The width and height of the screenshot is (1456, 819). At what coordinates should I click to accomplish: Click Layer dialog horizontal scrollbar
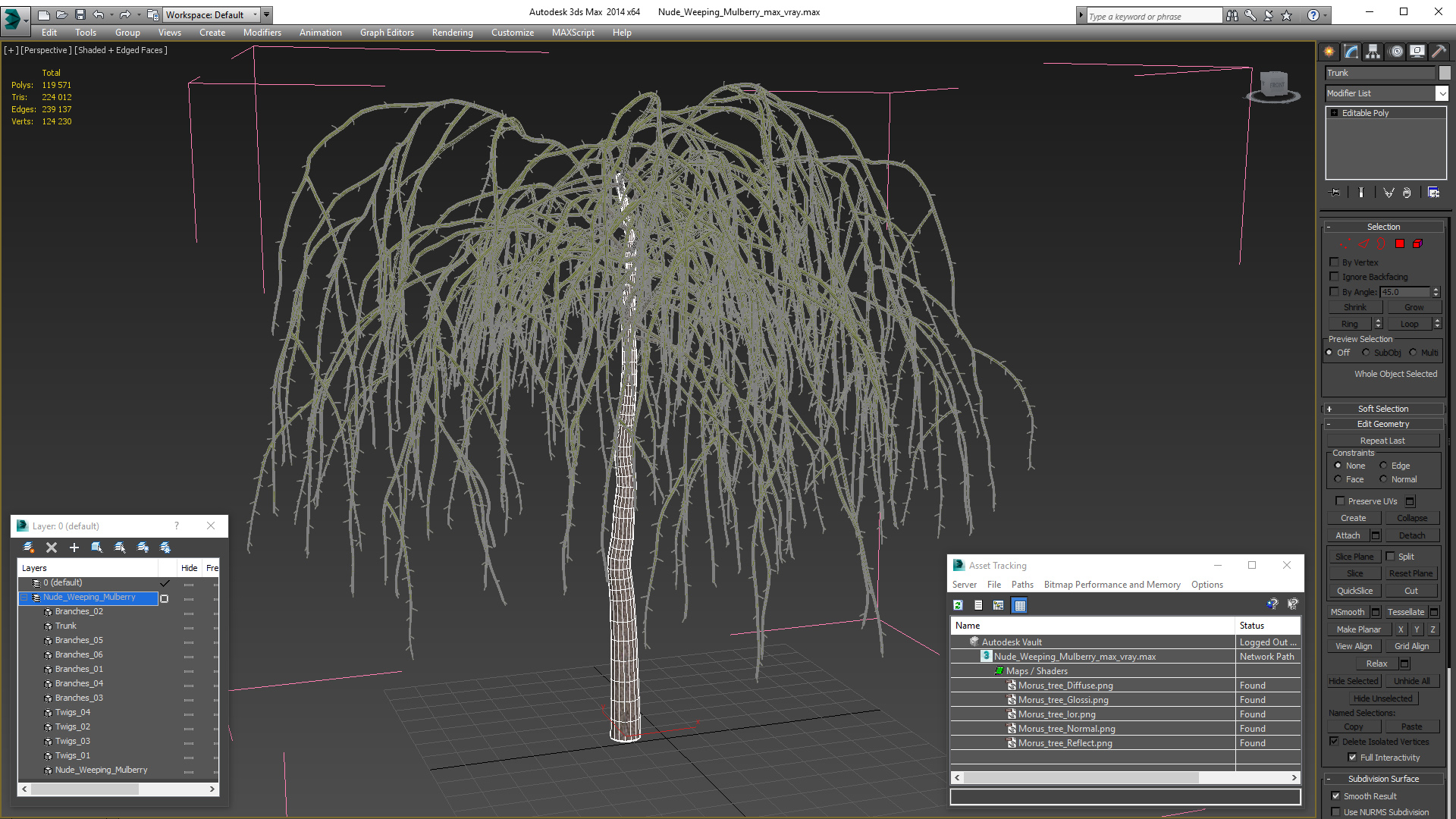coord(118,789)
